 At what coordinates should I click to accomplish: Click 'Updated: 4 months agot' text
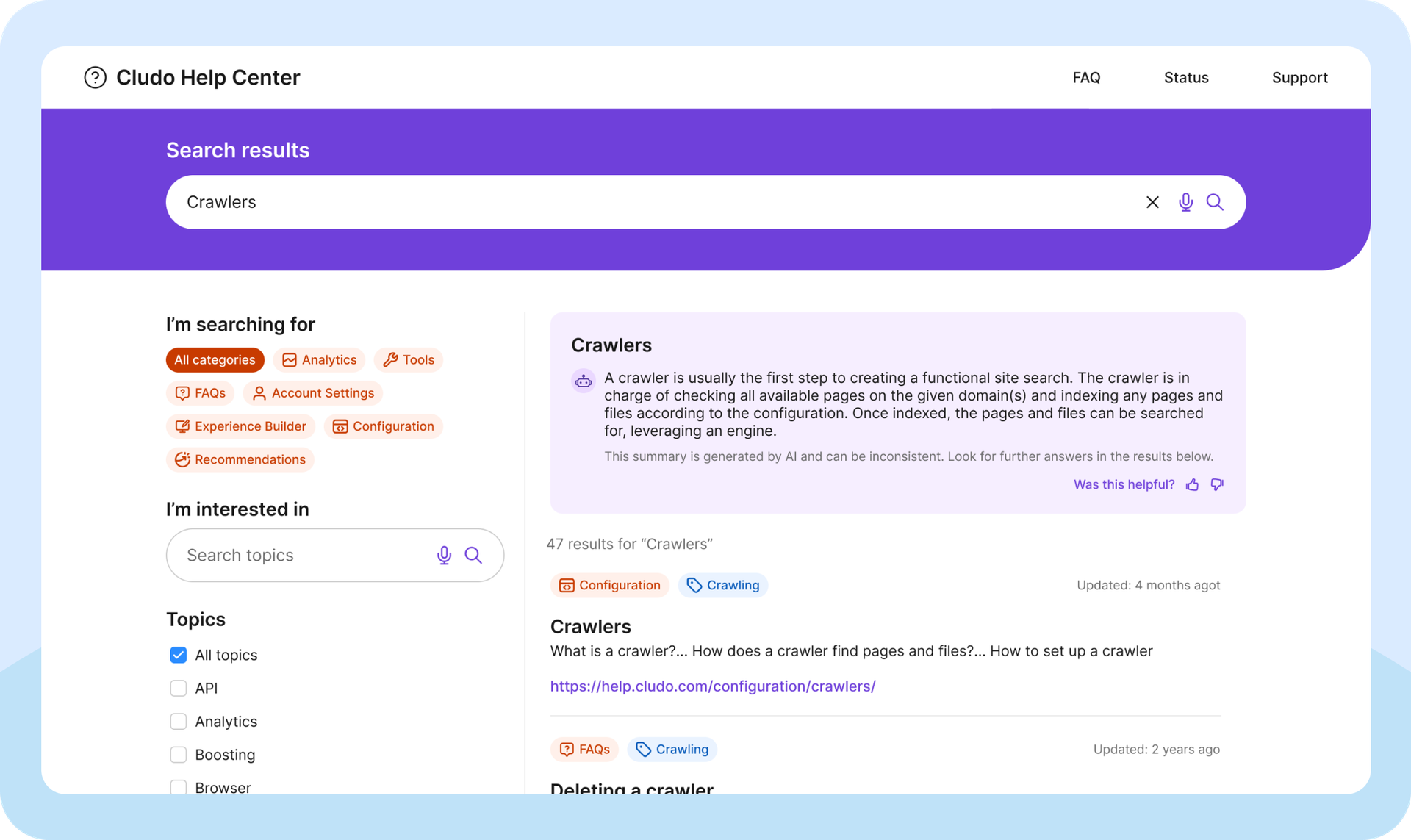[1148, 585]
